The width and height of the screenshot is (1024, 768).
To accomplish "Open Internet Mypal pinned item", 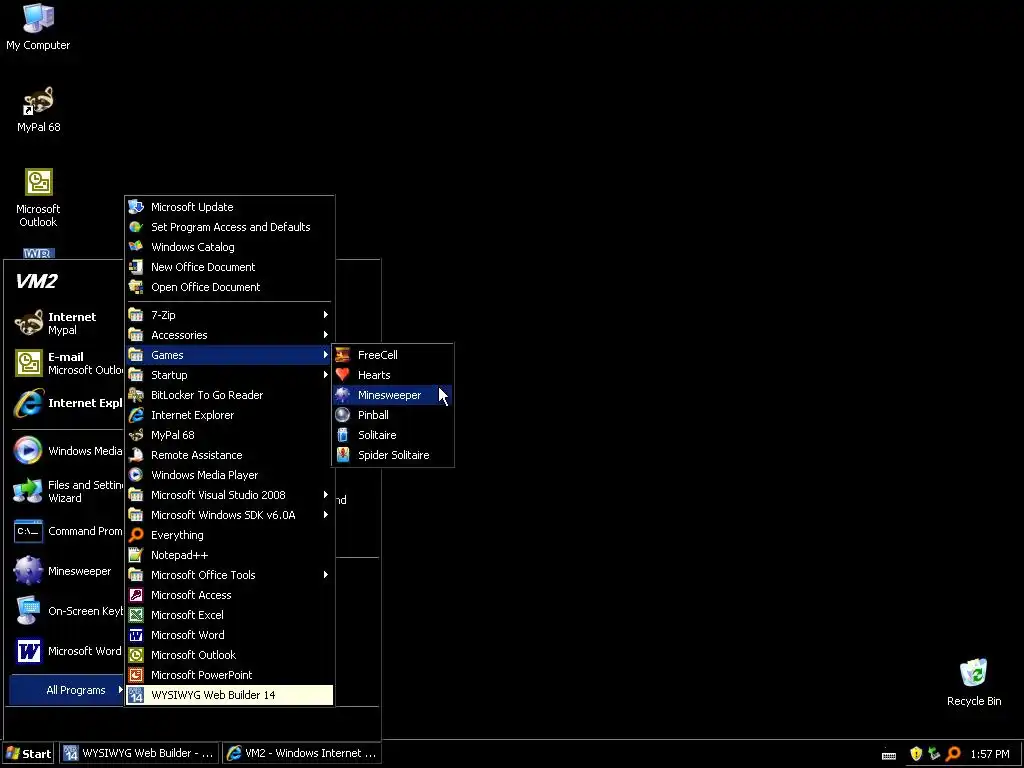I will point(67,323).
